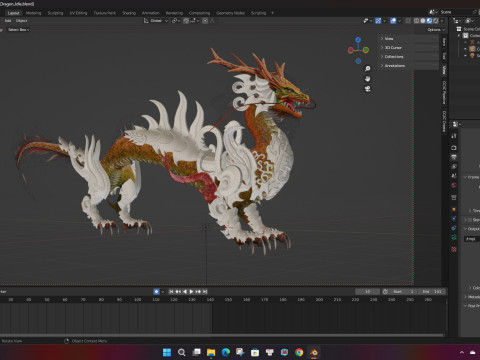Open the Collection properties tab icon

[x=454, y=197]
